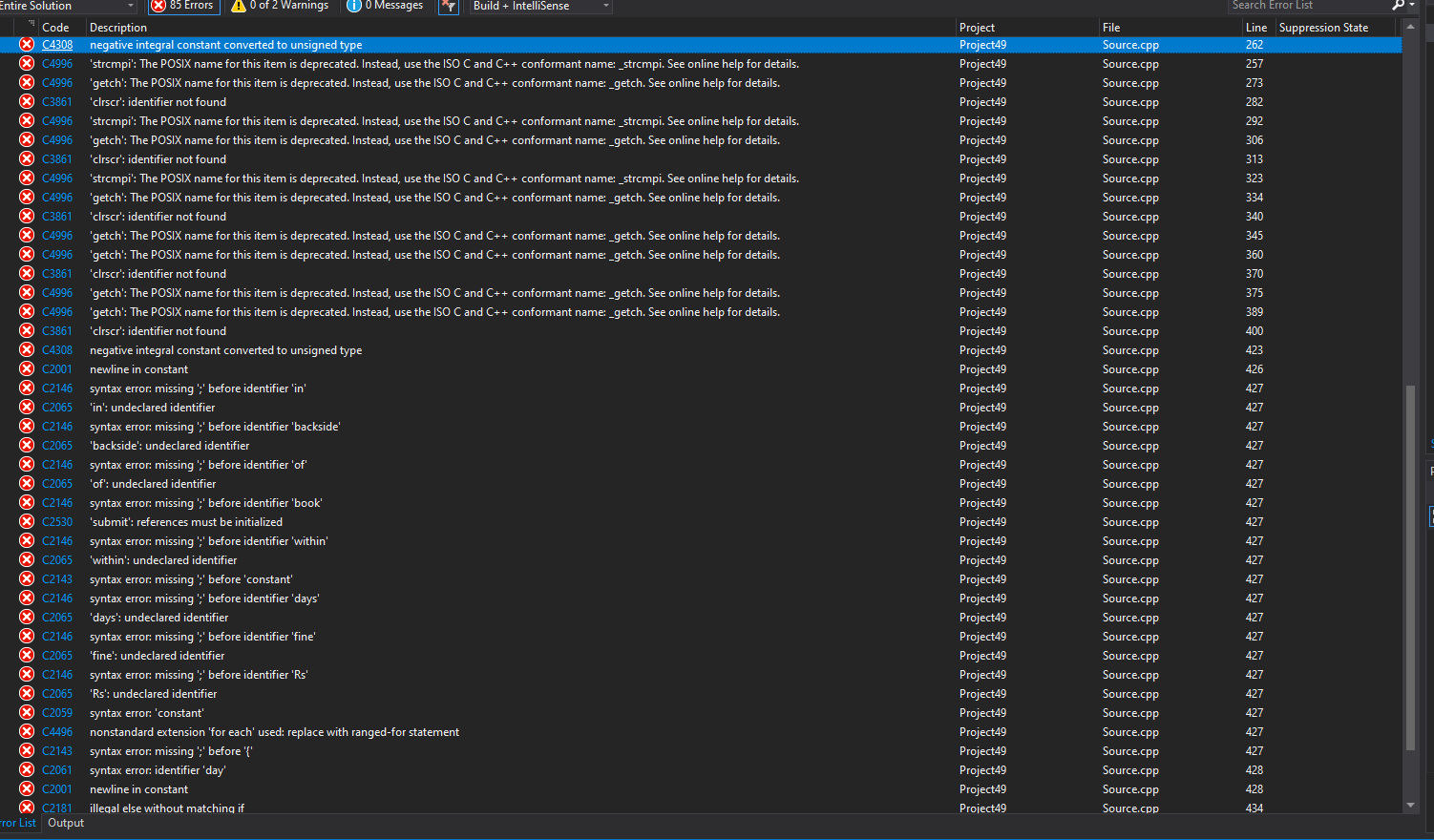Click error icon beside "syntax error: 'constant'"
The image size is (1434, 840).
pyautogui.click(x=27, y=713)
